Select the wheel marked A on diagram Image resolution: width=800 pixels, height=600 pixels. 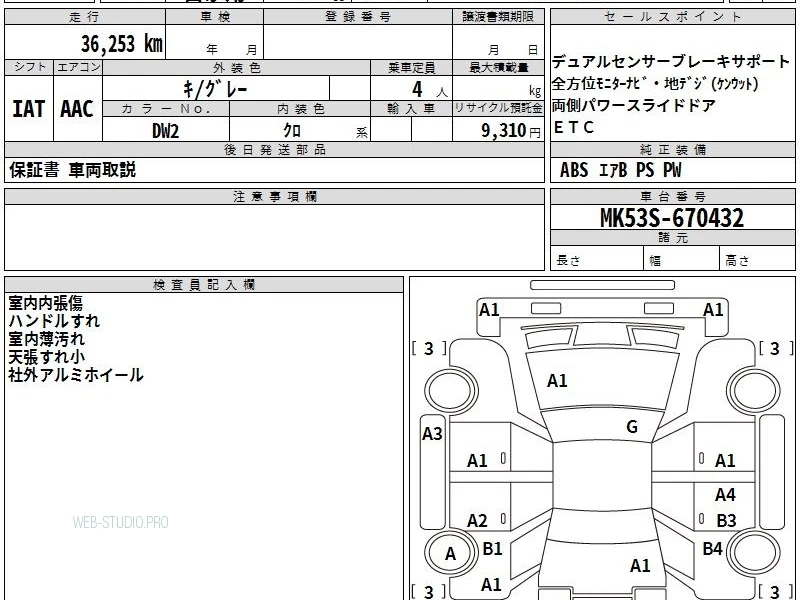[x=450, y=554]
